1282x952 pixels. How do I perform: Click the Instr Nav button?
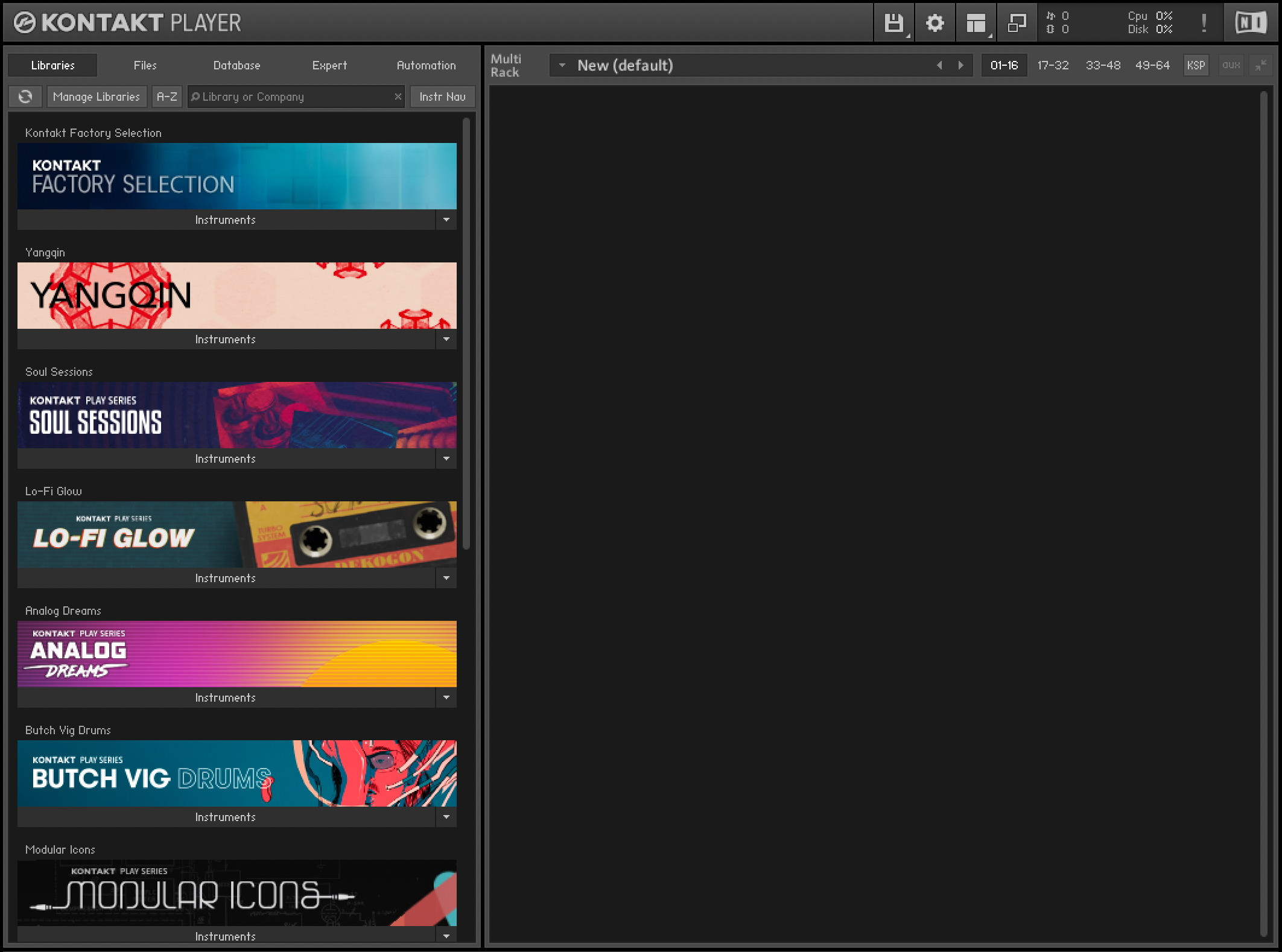coord(442,97)
